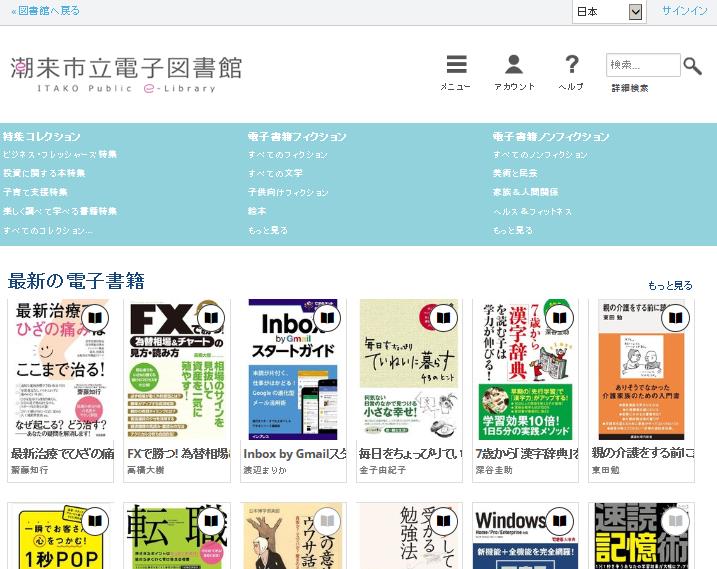Image resolution: width=717 pixels, height=569 pixels.
Task: Click title text Inbox by Gmailス
Action: pyautogui.click(x=294, y=453)
